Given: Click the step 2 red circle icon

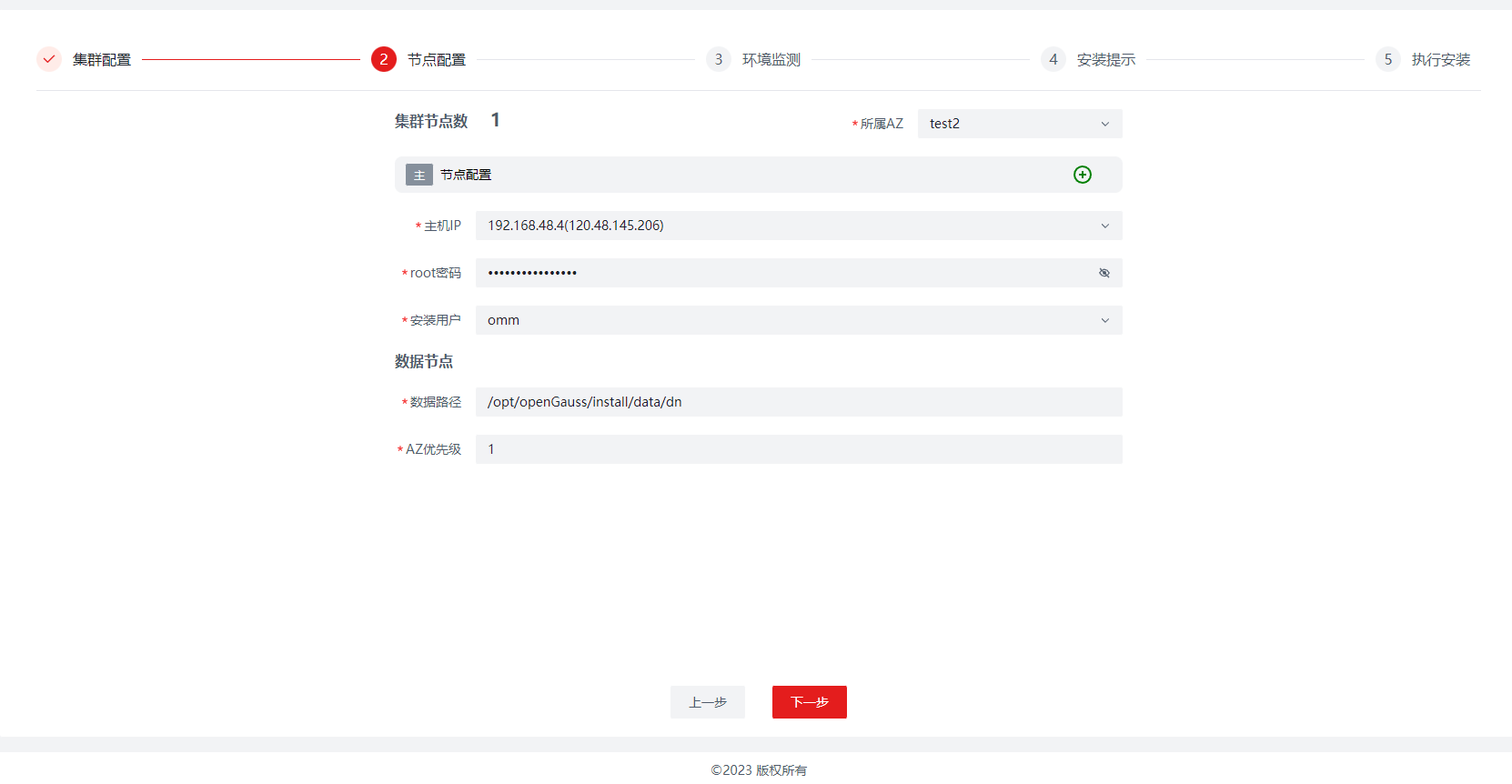Looking at the screenshot, I should [383, 60].
